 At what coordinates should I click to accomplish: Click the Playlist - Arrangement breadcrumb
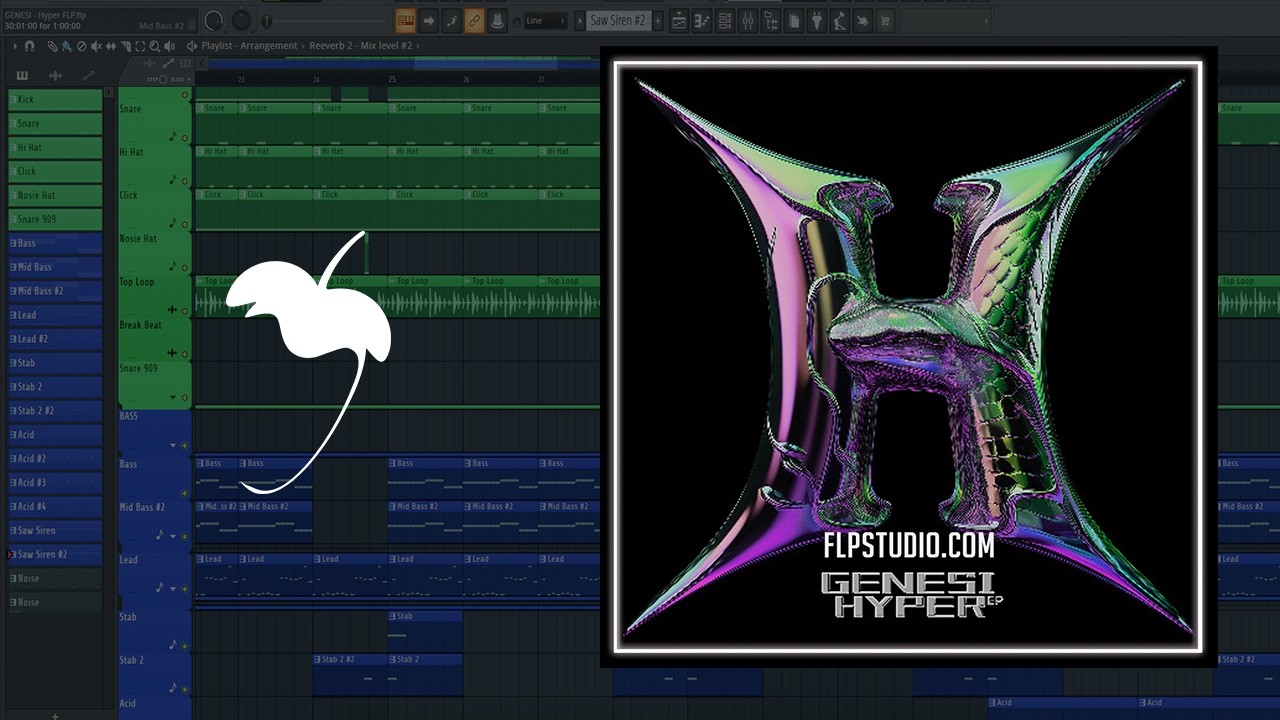pos(249,46)
